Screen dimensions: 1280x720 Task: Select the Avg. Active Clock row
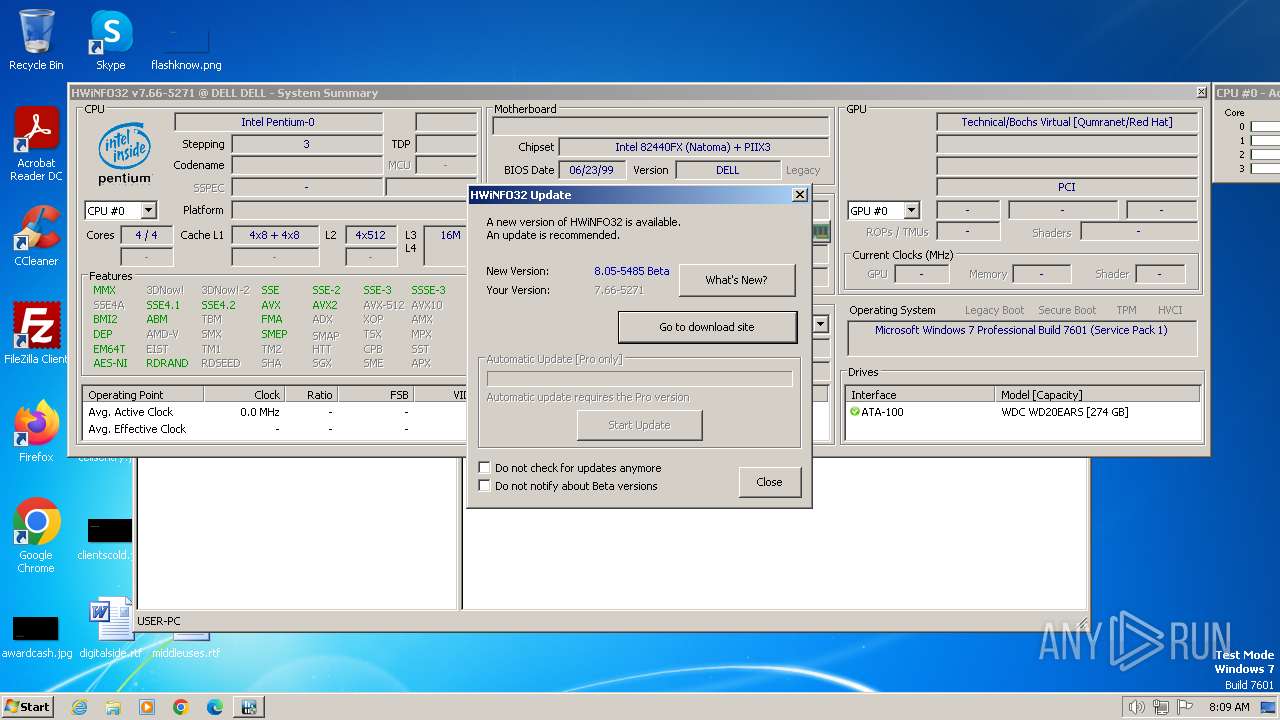point(275,412)
